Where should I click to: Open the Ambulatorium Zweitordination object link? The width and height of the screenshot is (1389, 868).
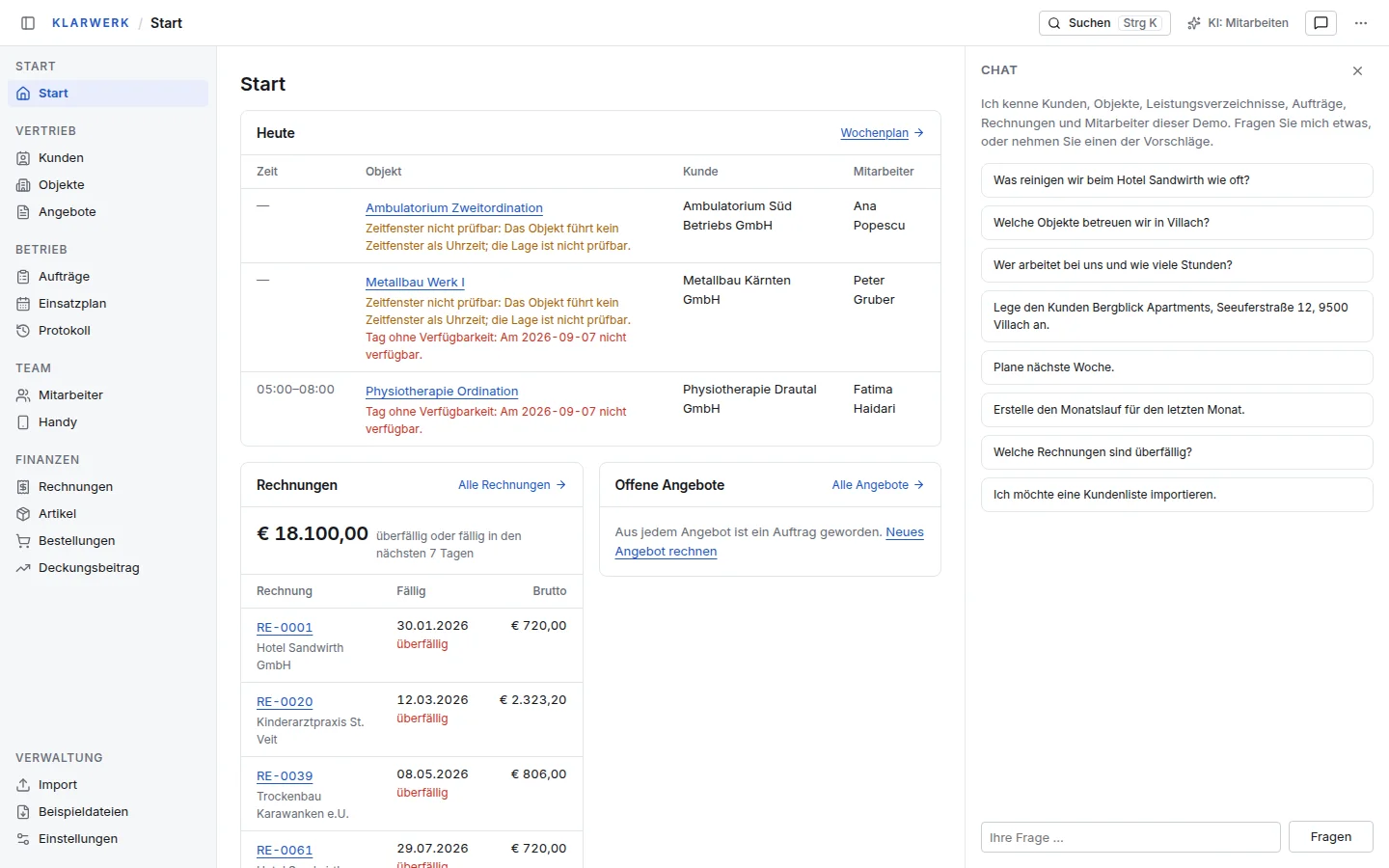point(454,208)
